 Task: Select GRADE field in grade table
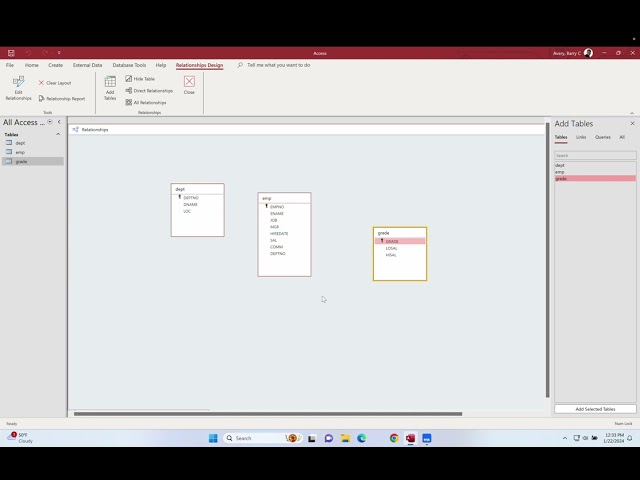[x=400, y=241]
